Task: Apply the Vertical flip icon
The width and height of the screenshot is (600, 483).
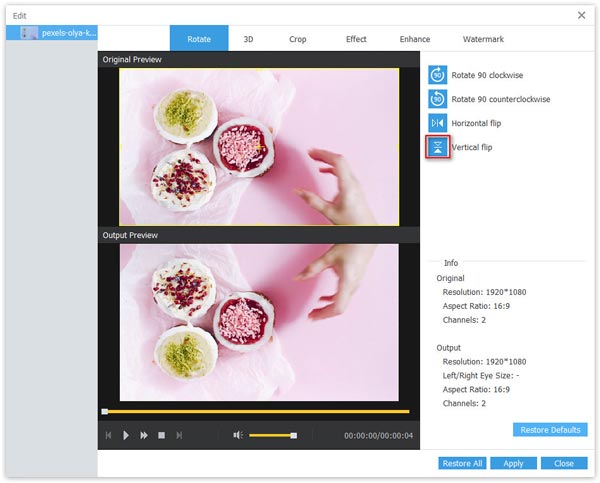Action: click(x=438, y=147)
